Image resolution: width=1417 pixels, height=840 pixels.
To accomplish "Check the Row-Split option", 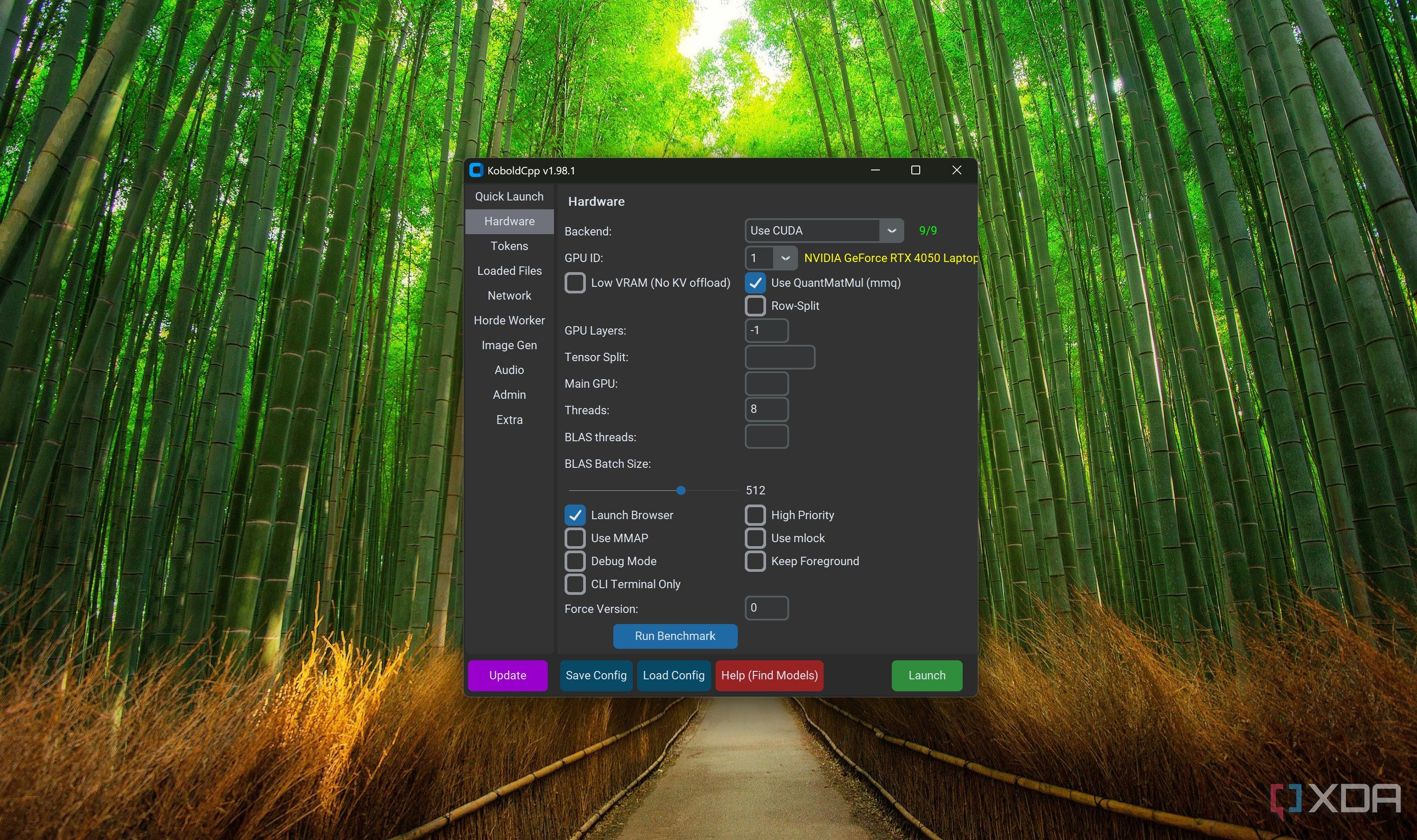I will [x=755, y=306].
